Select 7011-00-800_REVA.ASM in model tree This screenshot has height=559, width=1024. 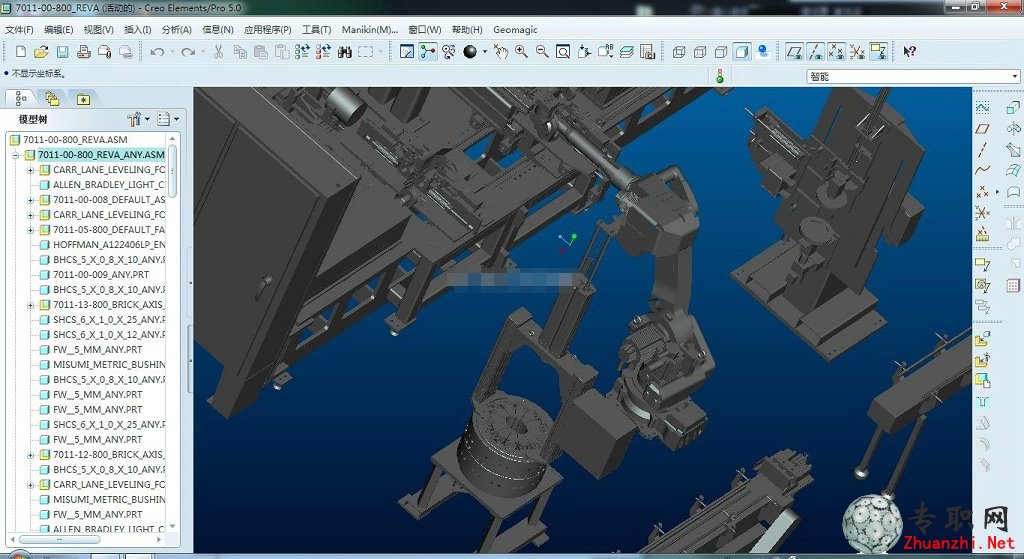click(75, 140)
